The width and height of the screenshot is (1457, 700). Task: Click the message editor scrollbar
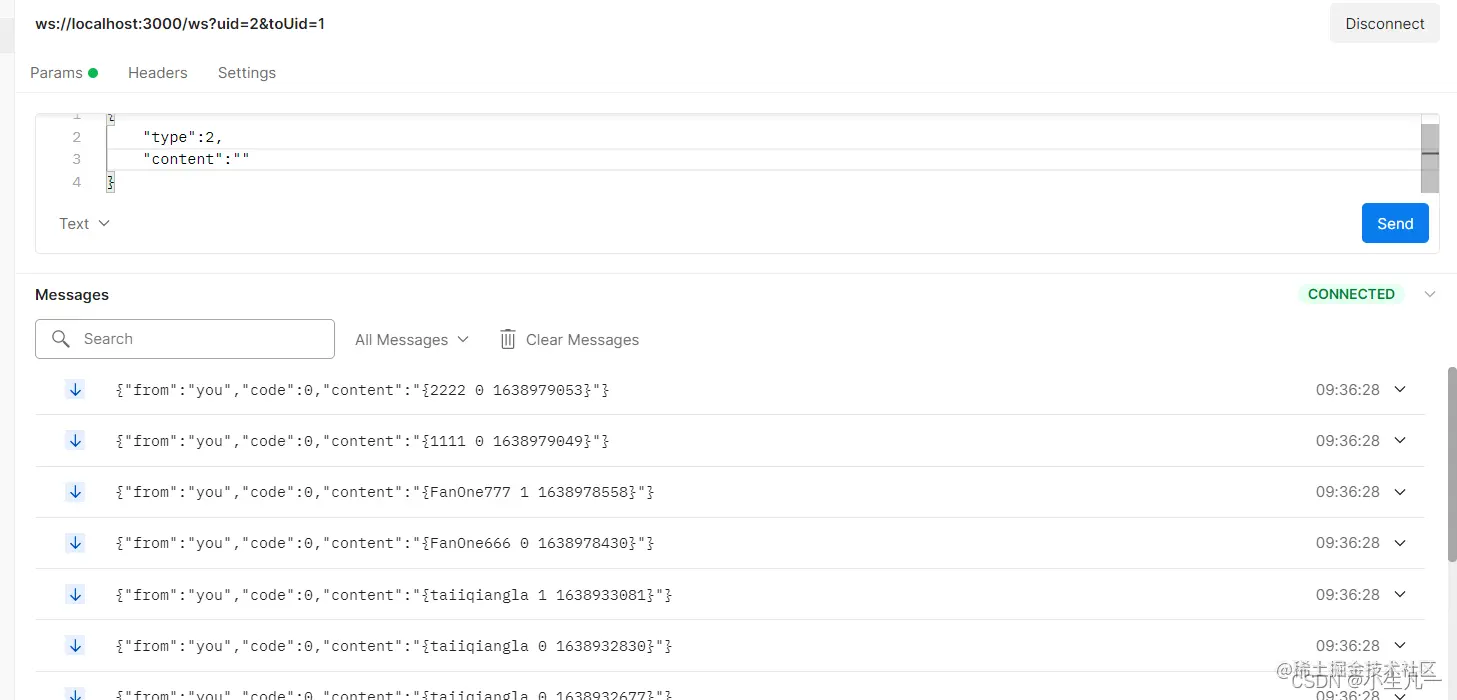(1430, 158)
